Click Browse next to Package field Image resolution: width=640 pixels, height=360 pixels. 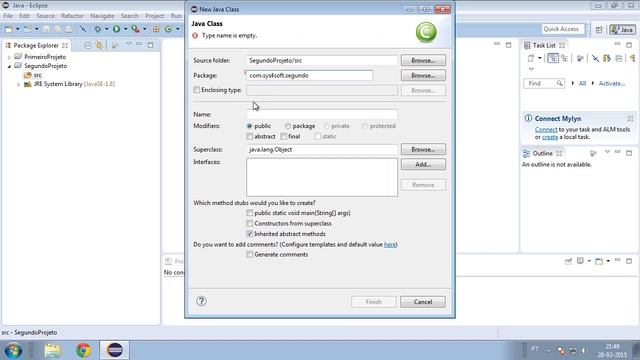(x=423, y=76)
